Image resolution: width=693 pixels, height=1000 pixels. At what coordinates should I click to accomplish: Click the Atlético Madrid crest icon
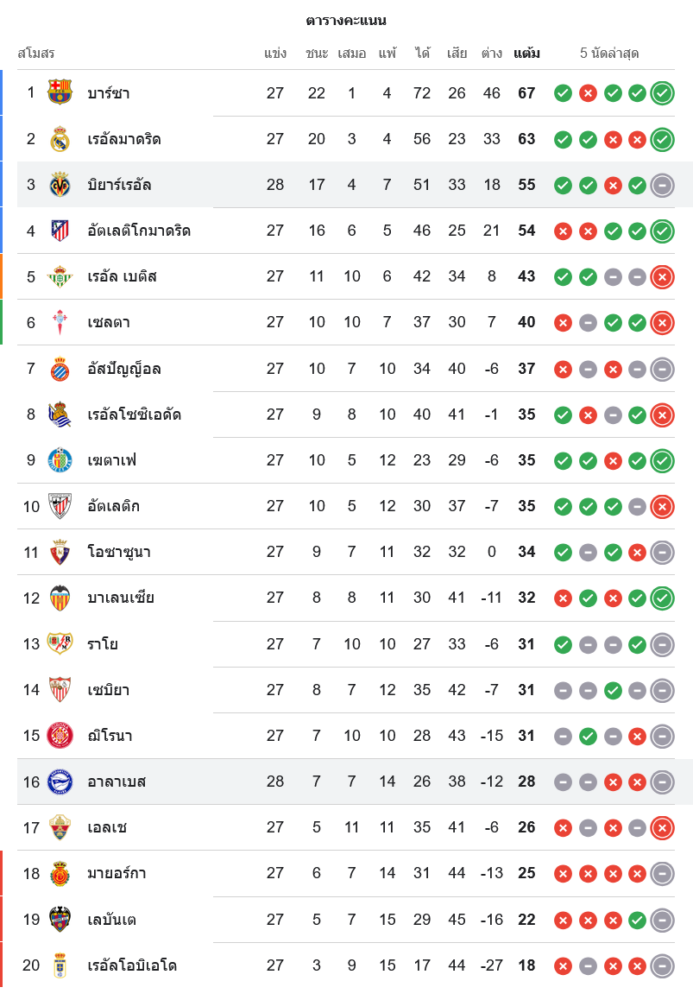point(60,231)
